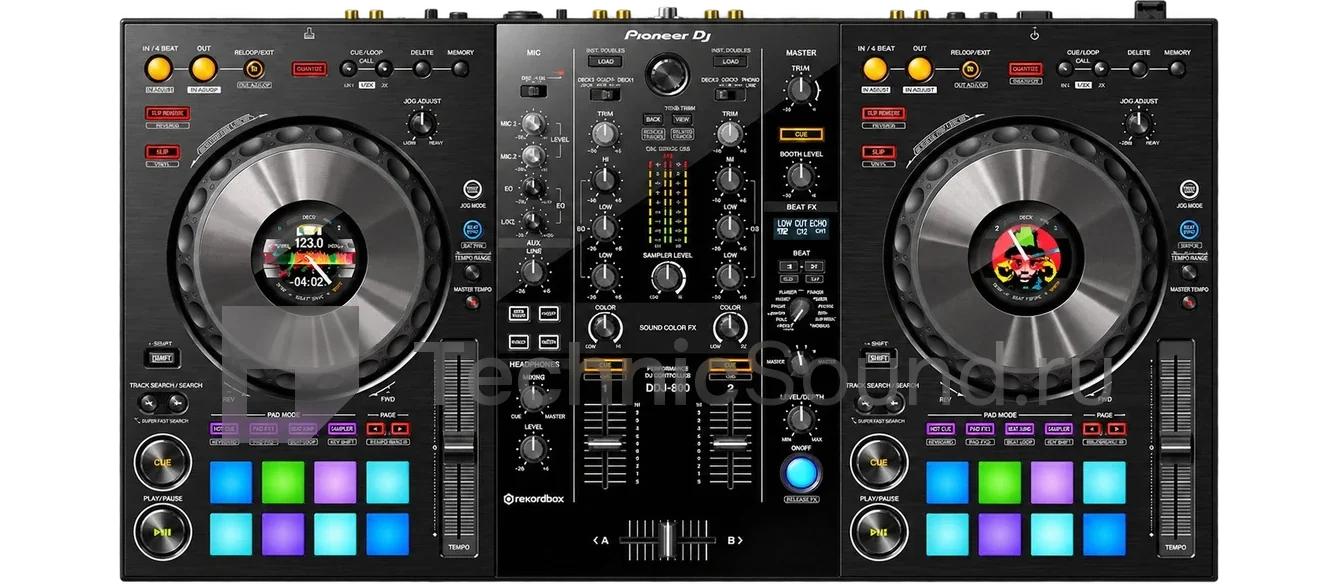Click the JOG ADJUST knob on deck 1

tap(422, 123)
